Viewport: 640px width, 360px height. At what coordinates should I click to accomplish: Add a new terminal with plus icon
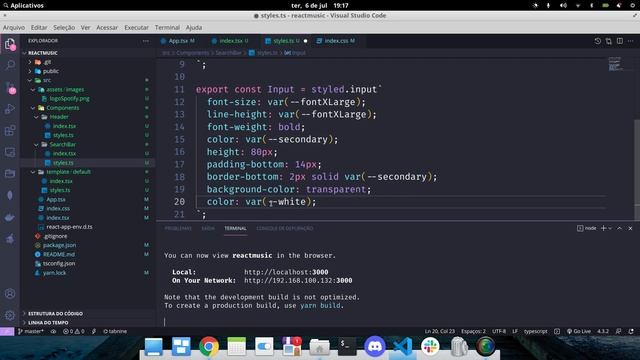603,228
